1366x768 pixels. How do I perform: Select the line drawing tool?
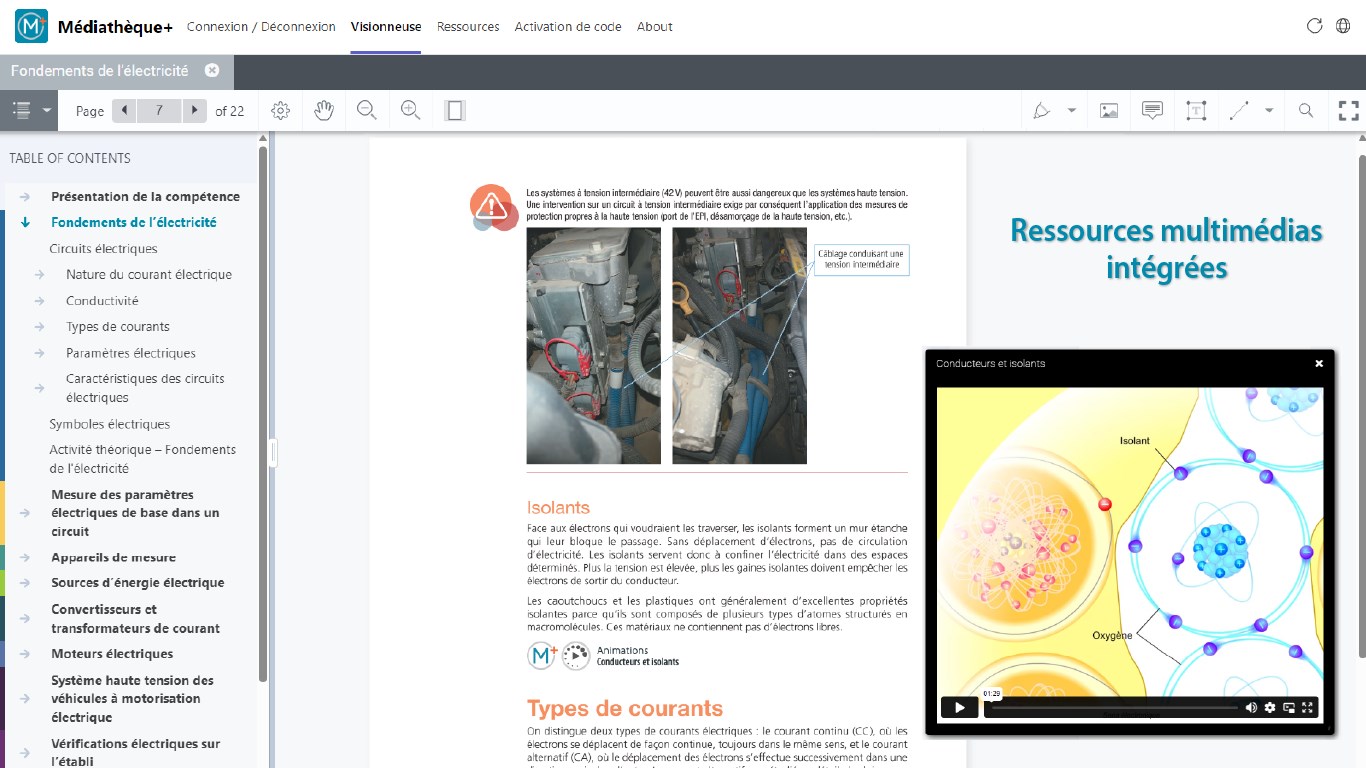click(1239, 111)
